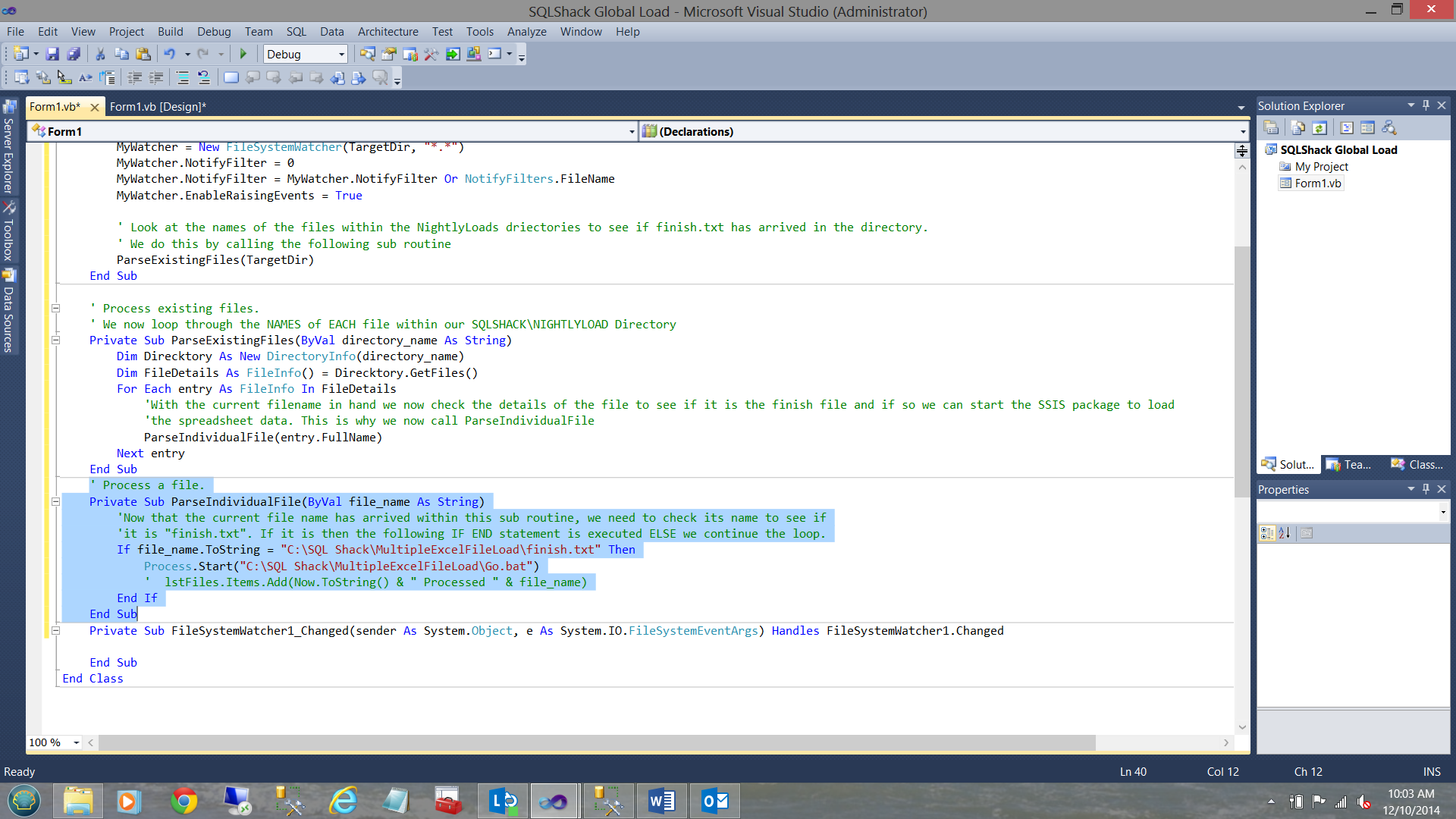The image size is (1456, 819).
Task: Click the Cut scissors icon
Action: pyautogui.click(x=100, y=54)
